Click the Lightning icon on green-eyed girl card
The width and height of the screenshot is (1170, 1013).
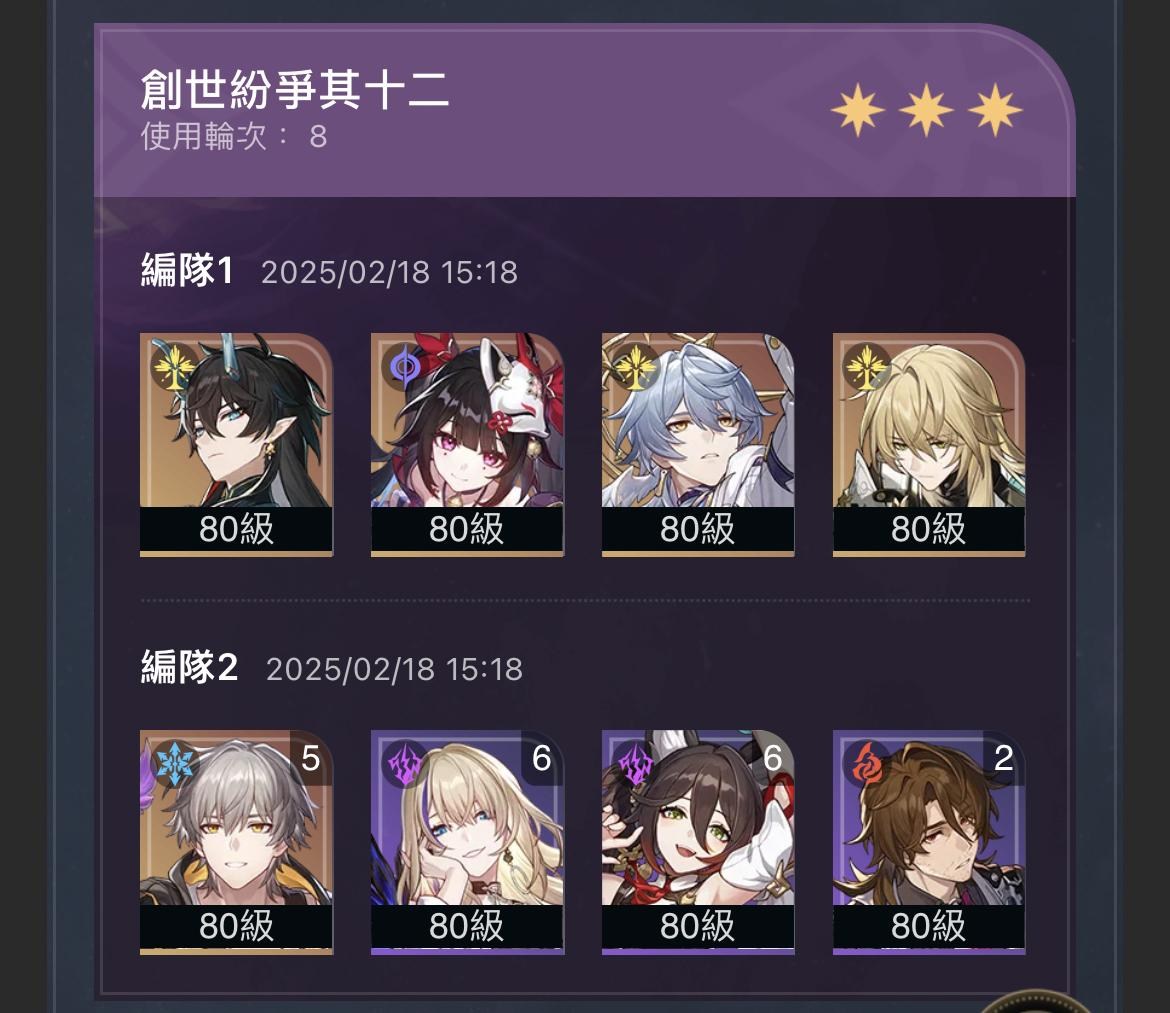pyautogui.click(x=636, y=764)
